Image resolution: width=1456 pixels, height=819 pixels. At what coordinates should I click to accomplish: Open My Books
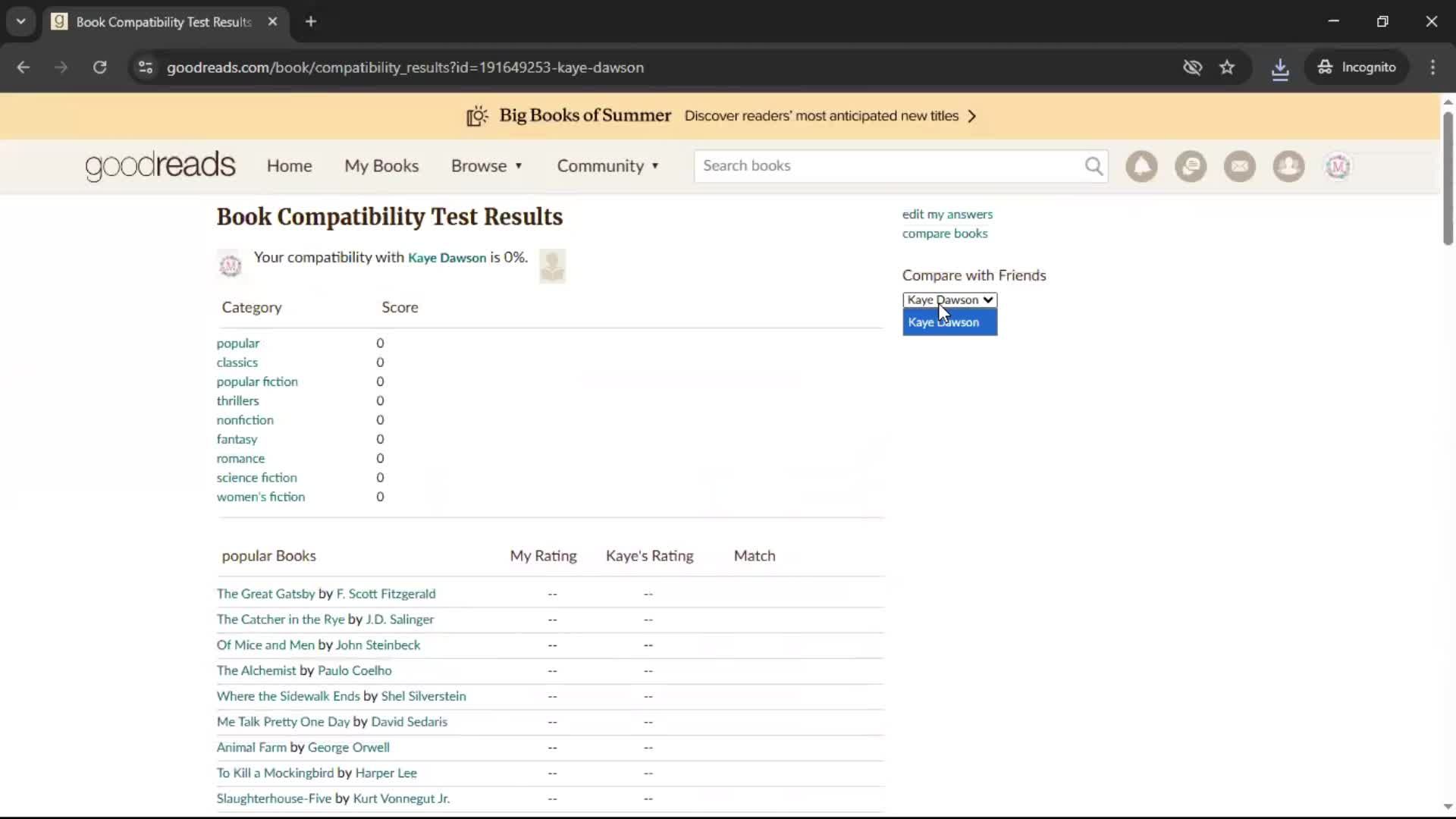(381, 166)
